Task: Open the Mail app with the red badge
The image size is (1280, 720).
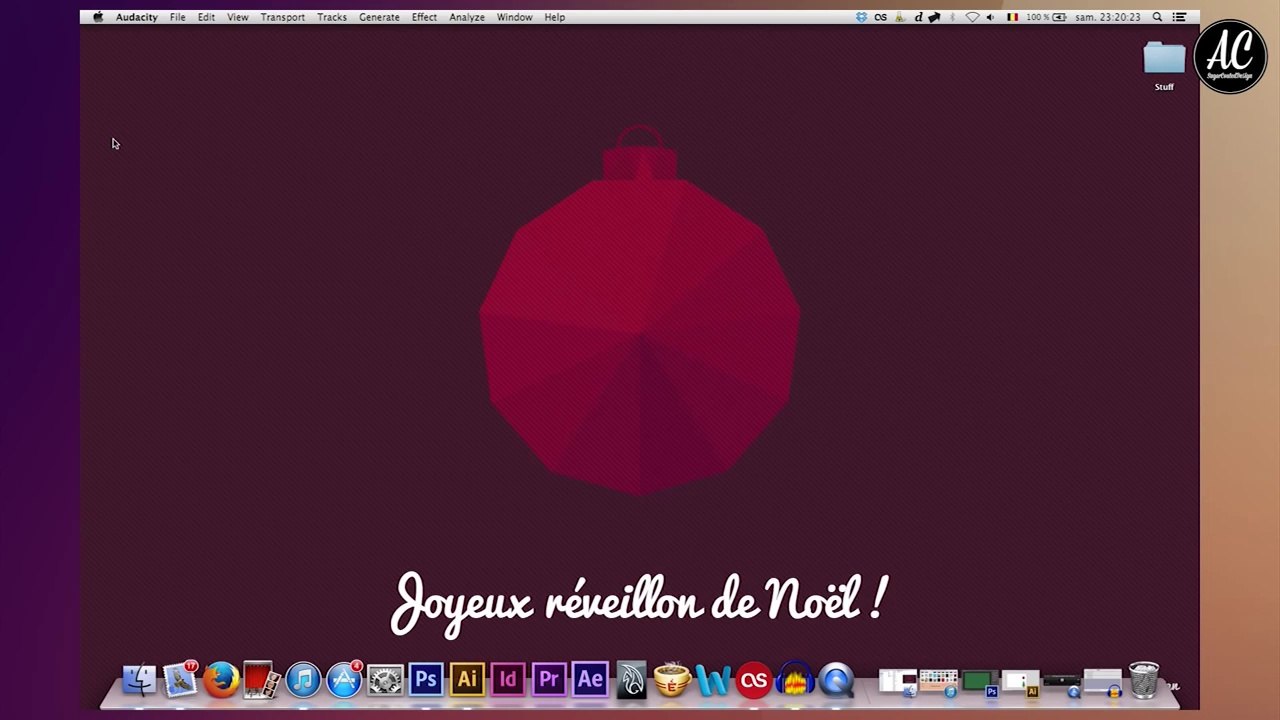Action: (181, 680)
